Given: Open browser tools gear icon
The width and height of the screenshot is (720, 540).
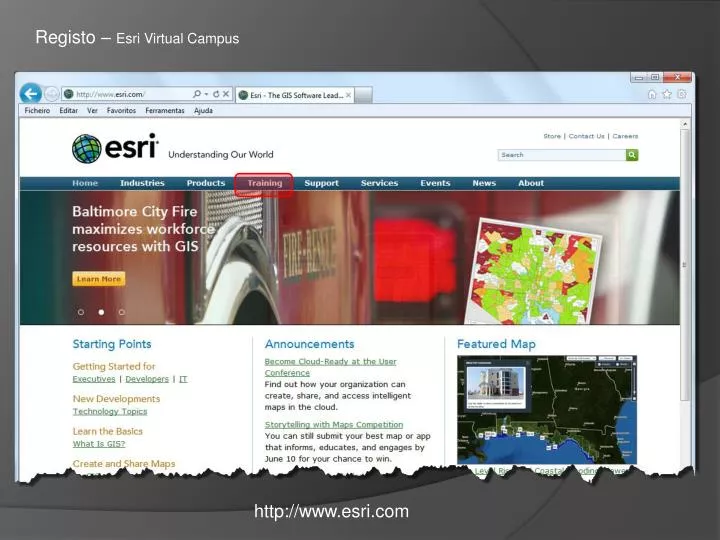Looking at the screenshot, I should pos(682,94).
